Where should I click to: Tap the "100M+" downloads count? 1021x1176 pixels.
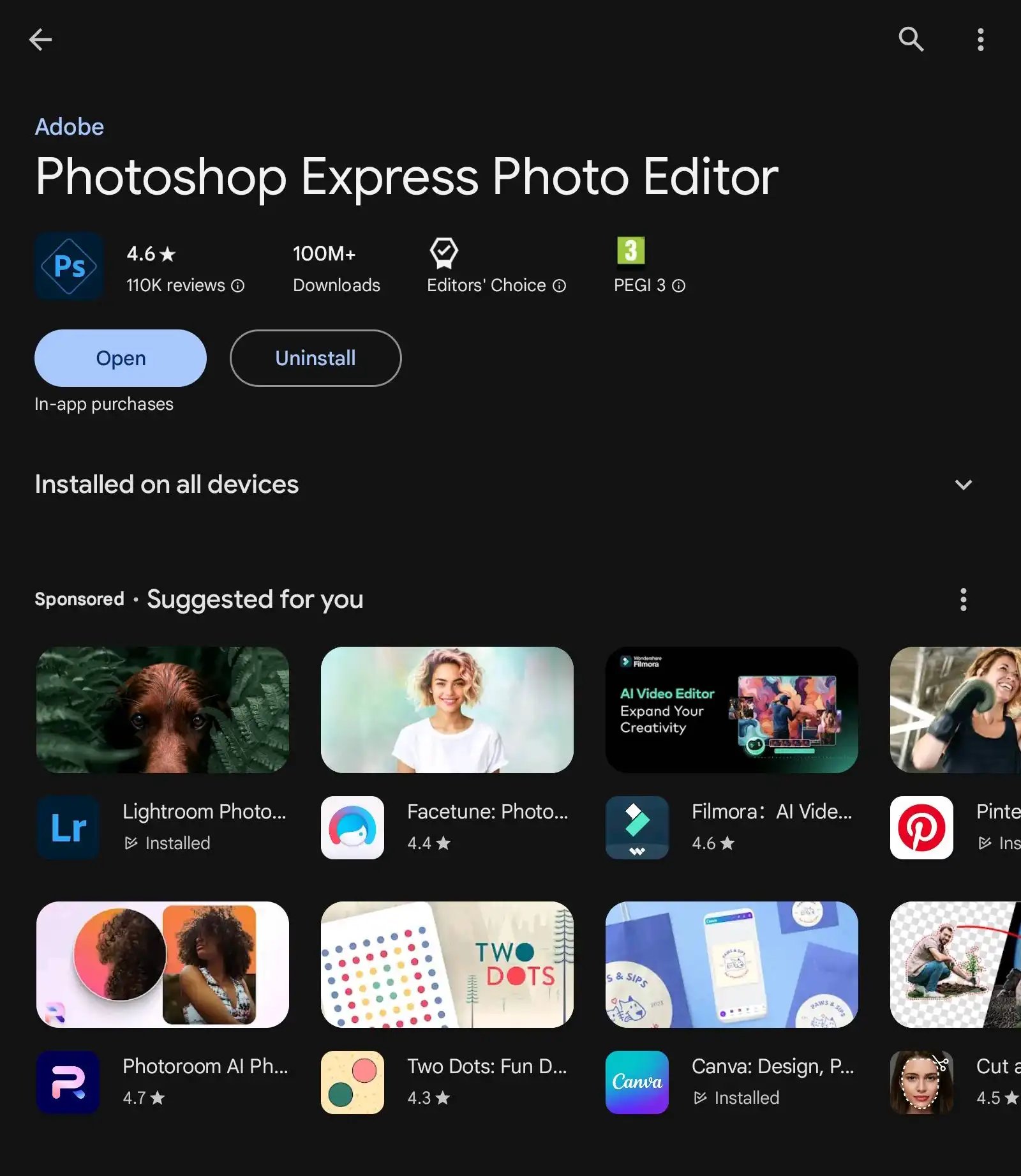324,254
